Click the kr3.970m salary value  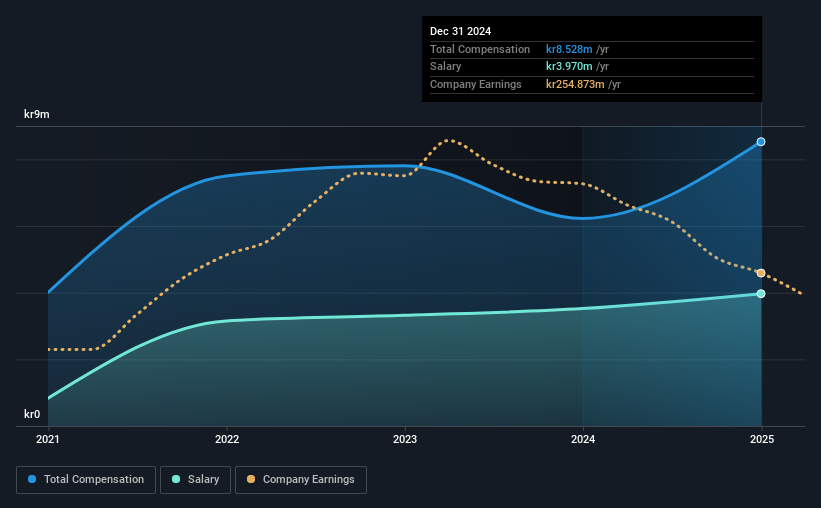(x=569, y=67)
